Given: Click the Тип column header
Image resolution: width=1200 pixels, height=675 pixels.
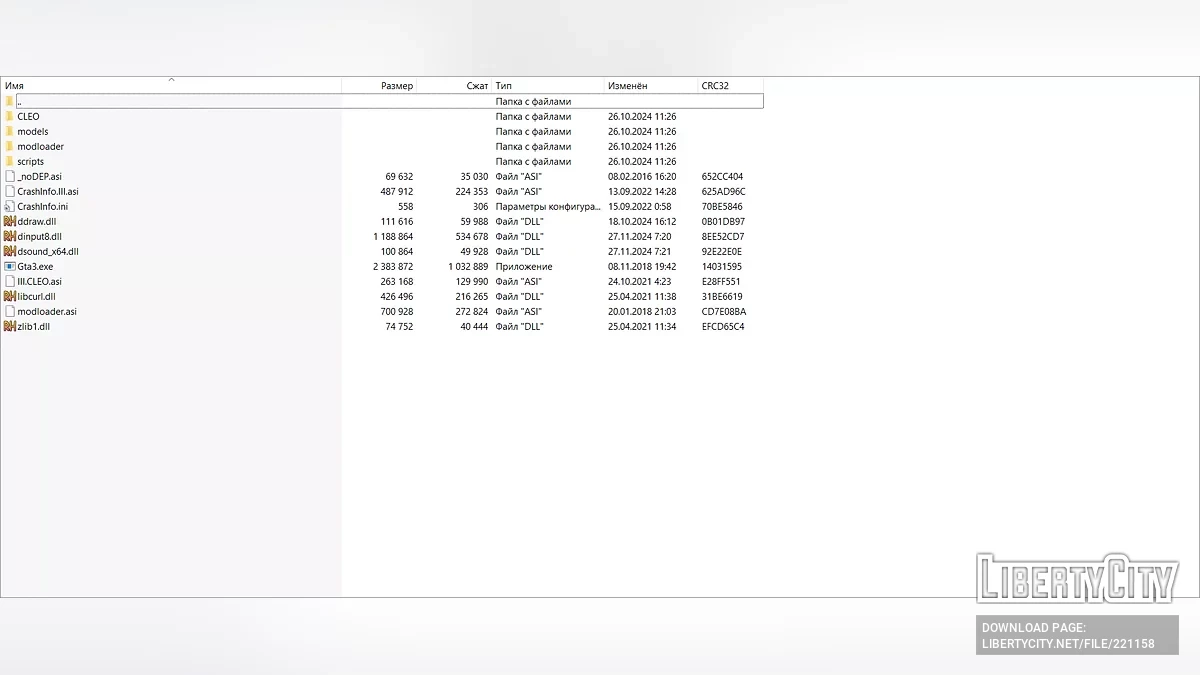Looking at the screenshot, I should tap(503, 86).
